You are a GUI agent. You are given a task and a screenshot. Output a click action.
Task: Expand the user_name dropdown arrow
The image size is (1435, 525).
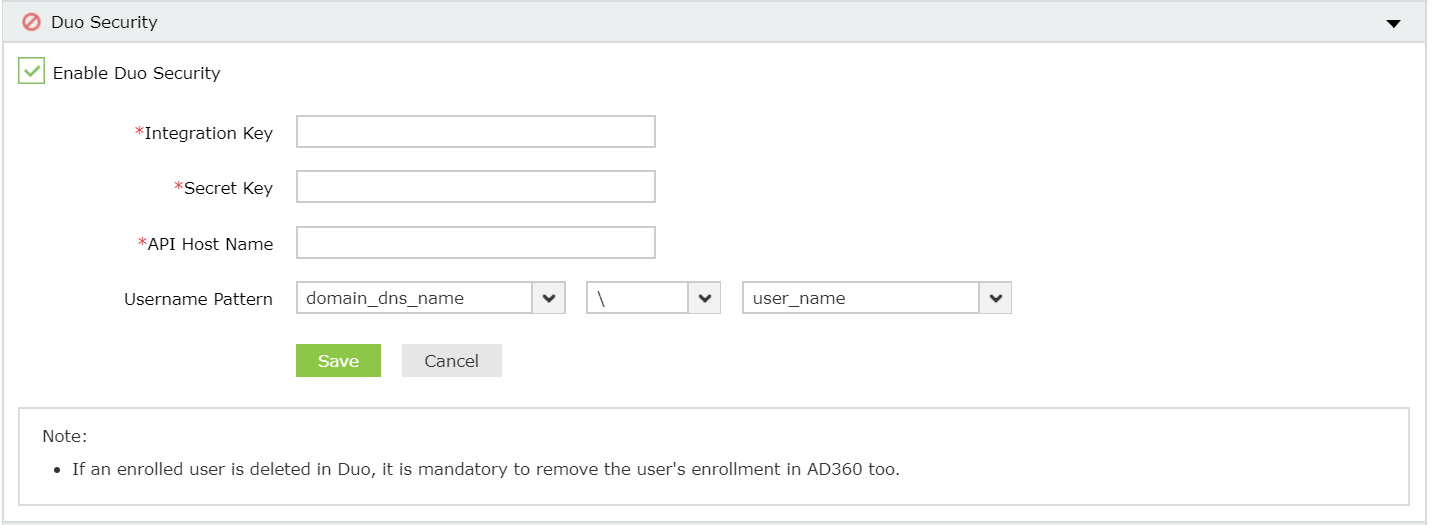point(995,298)
